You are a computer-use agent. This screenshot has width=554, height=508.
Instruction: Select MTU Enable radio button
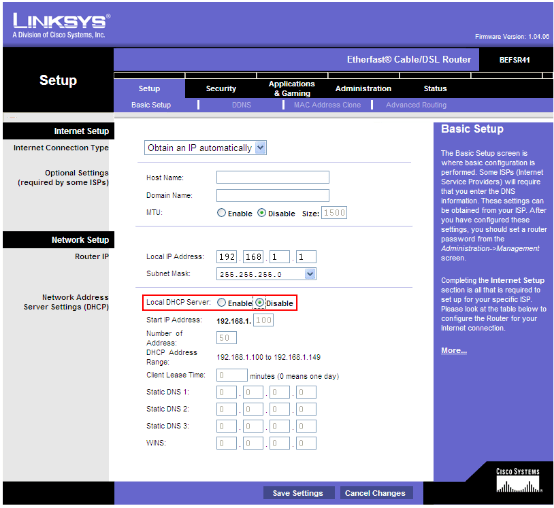pos(221,213)
